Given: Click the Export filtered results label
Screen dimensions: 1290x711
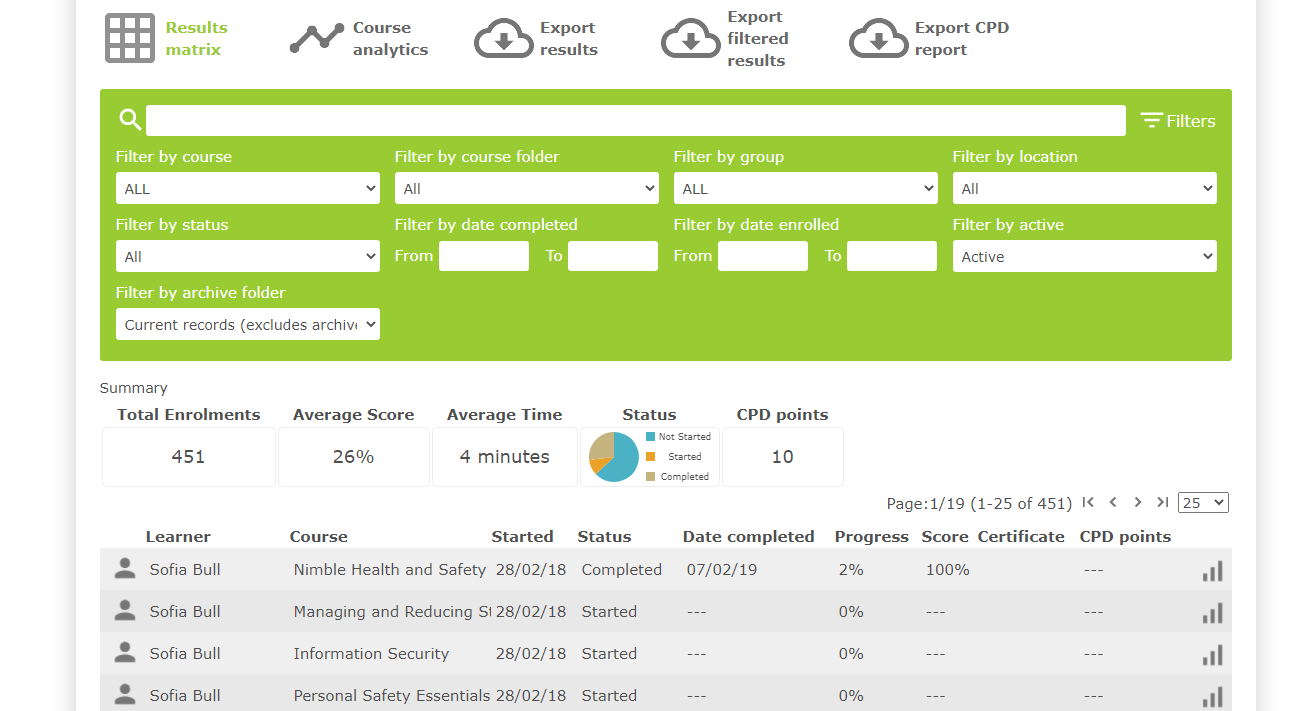Looking at the screenshot, I should tap(757, 39).
